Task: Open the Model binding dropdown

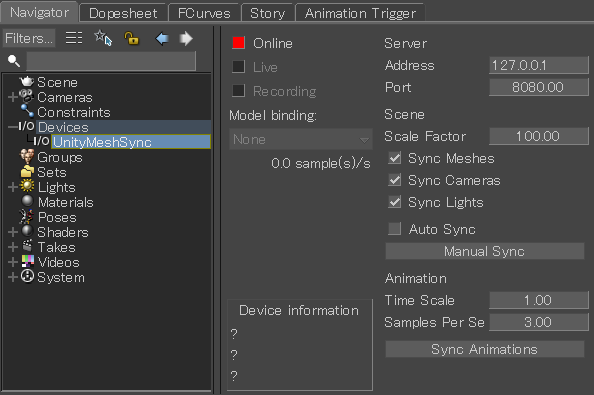Action: 301,139
